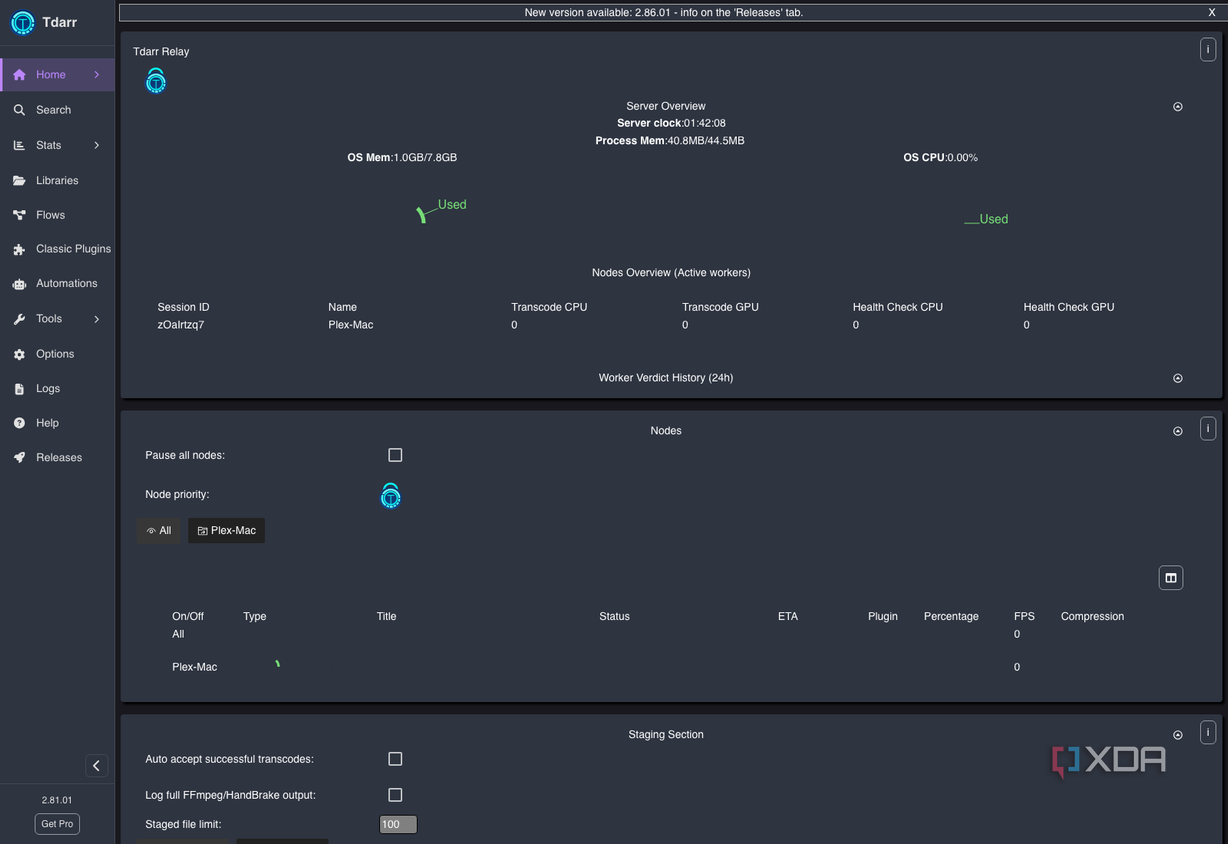Click the Tools wrench icon
Screen dimensions: 1228x844
click(19, 319)
